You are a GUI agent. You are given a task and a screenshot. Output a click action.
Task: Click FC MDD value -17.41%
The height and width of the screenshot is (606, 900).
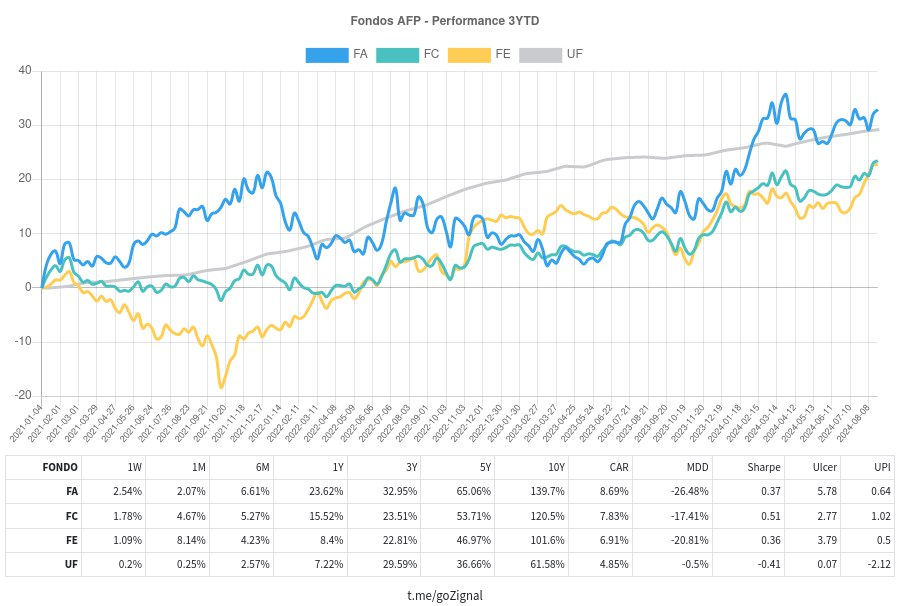click(x=689, y=516)
